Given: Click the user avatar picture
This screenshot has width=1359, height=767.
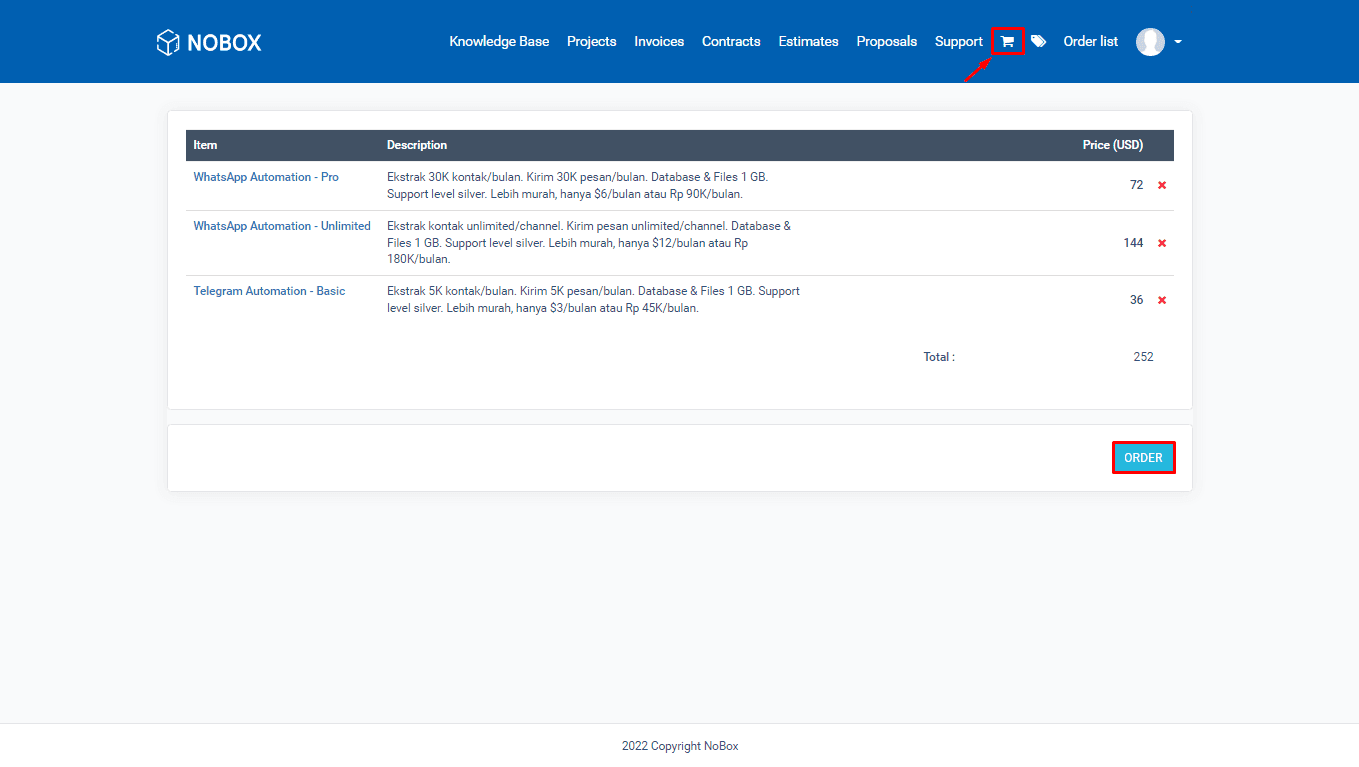Looking at the screenshot, I should 1149,41.
